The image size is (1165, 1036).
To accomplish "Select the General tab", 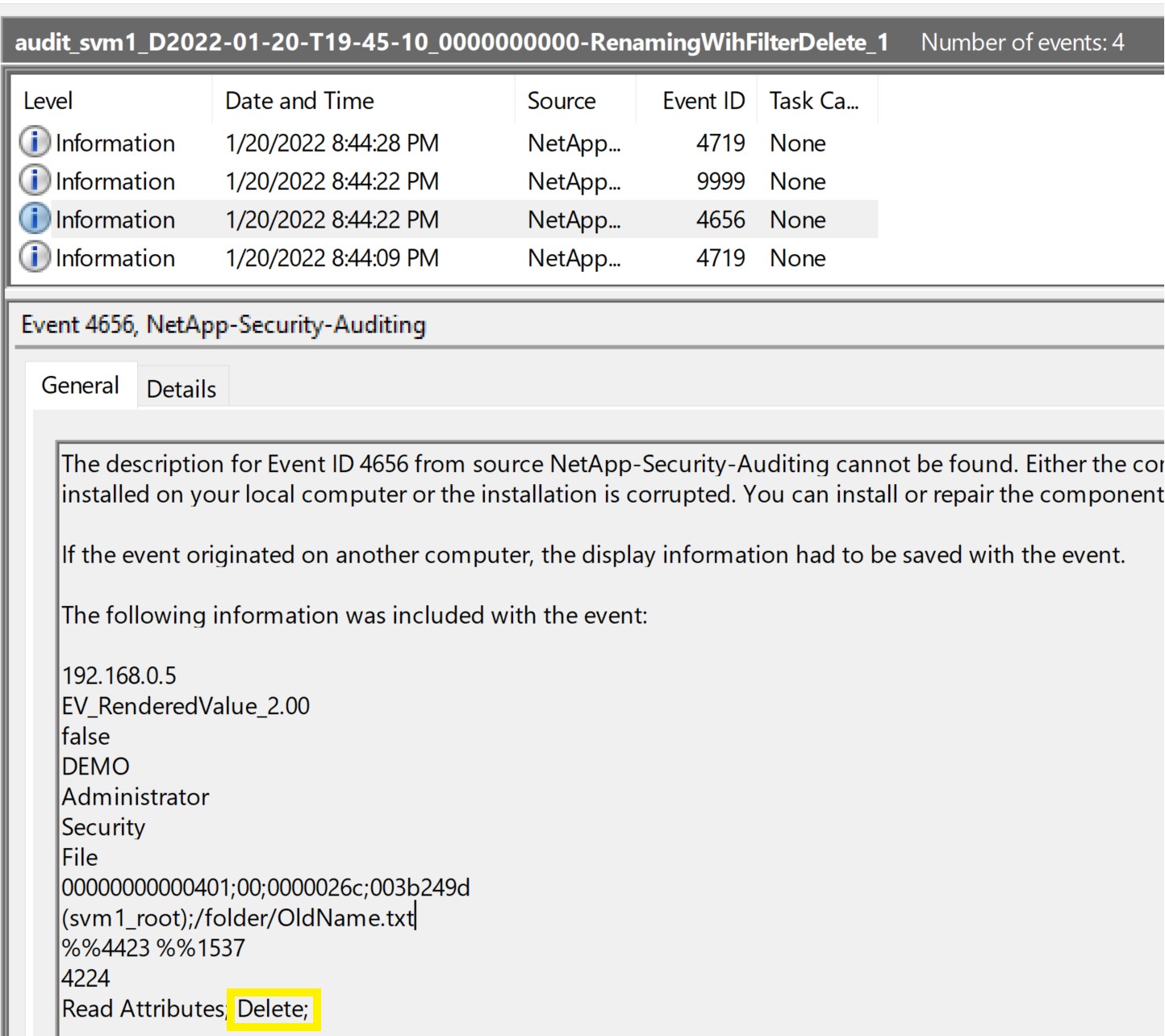I will click(x=81, y=386).
